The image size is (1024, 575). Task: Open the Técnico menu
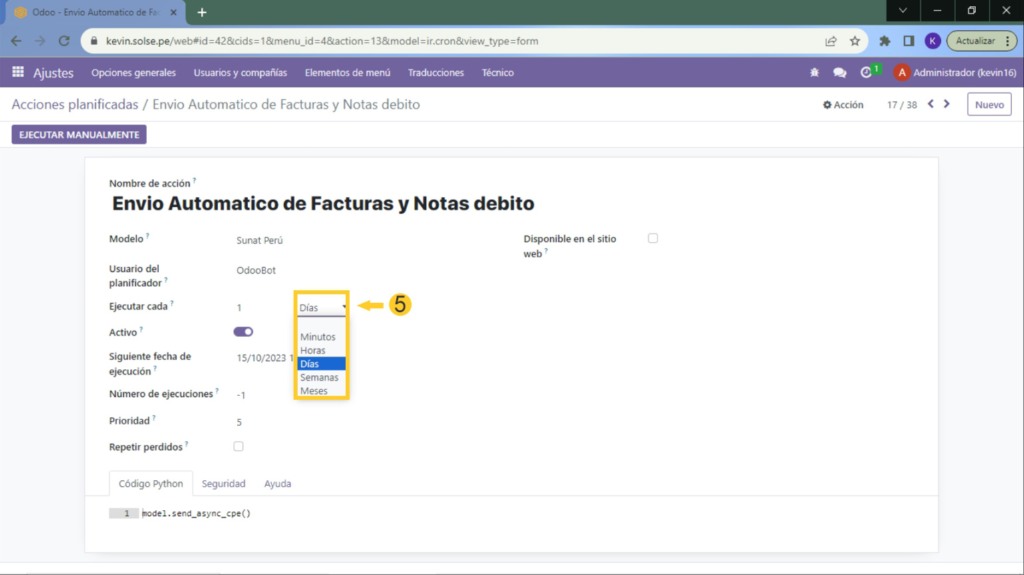click(497, 73)
